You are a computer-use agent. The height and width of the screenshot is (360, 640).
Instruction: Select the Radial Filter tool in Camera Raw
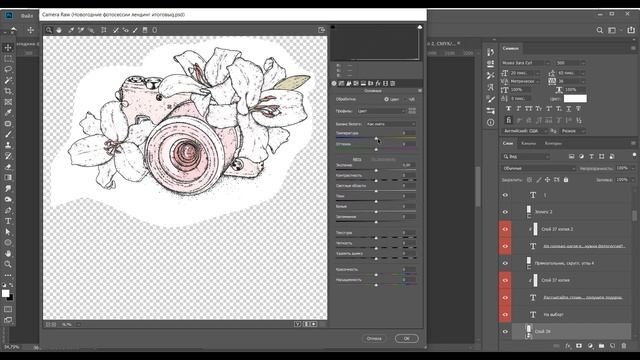(x=155, y=30)
